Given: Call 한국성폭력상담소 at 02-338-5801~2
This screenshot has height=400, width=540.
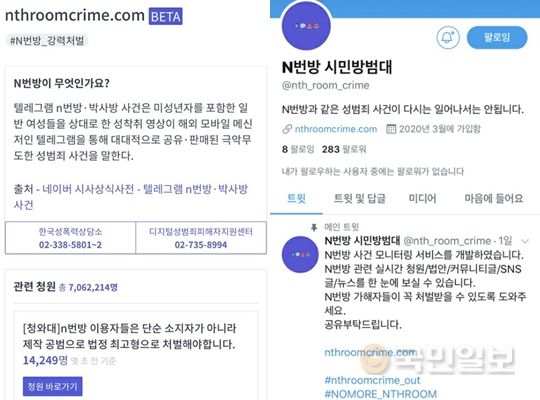Looking at the screenshot, I should tap(70, 238).
